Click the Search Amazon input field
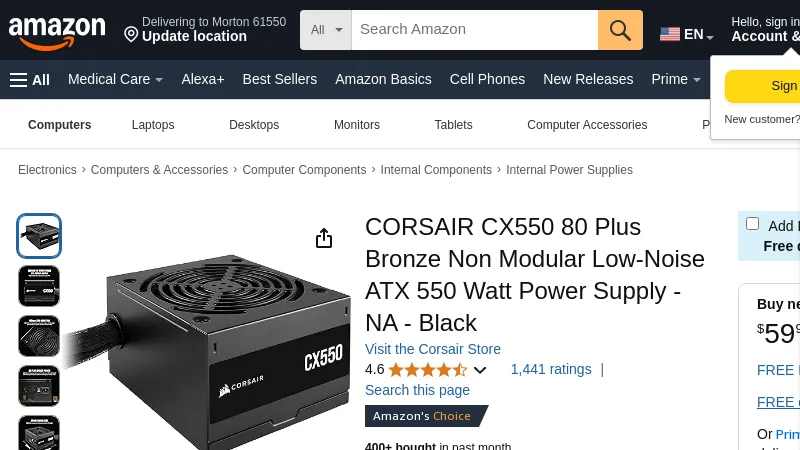 [x=474, y=30]
